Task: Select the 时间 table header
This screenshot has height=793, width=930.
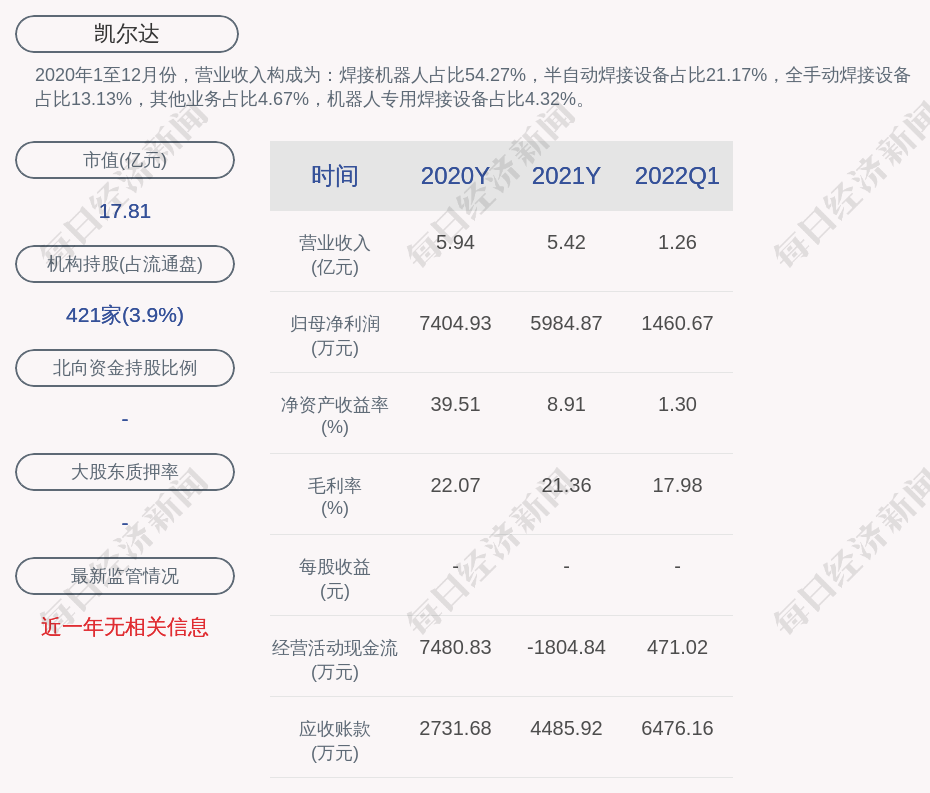Action: coord(335,176)
